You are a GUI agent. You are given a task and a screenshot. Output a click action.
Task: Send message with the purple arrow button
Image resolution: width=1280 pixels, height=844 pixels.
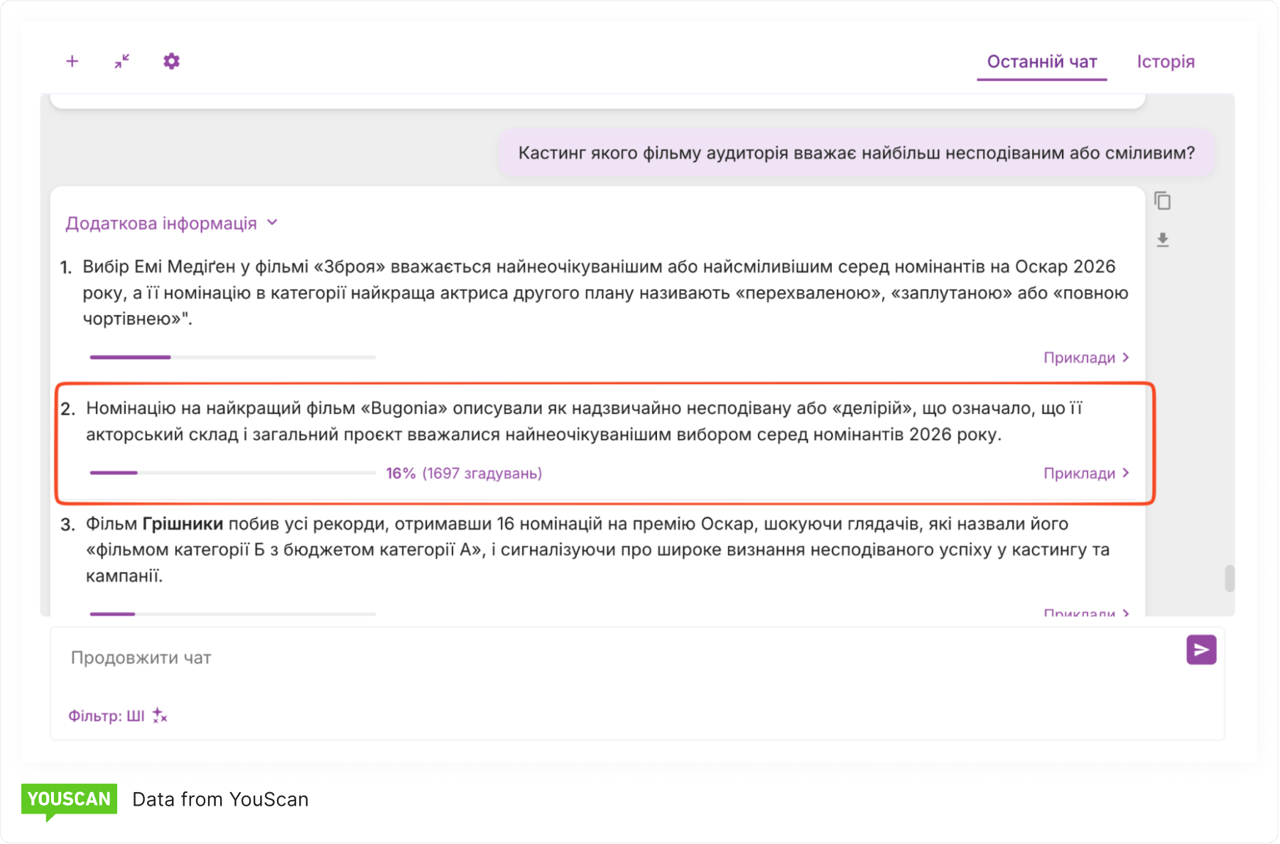coord(1201,650)
